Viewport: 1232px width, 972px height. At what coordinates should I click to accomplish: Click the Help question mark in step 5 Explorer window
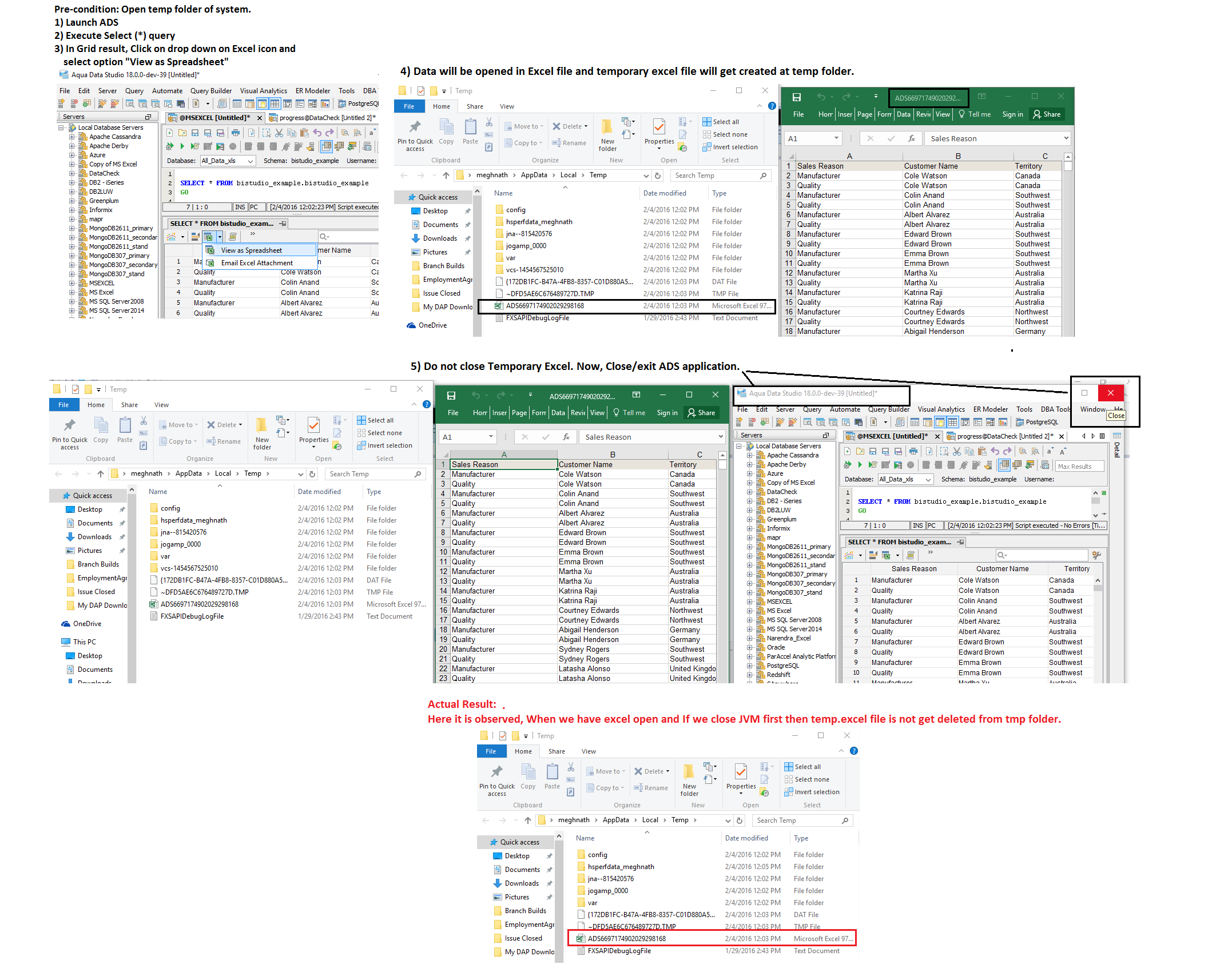coord(427,404)
